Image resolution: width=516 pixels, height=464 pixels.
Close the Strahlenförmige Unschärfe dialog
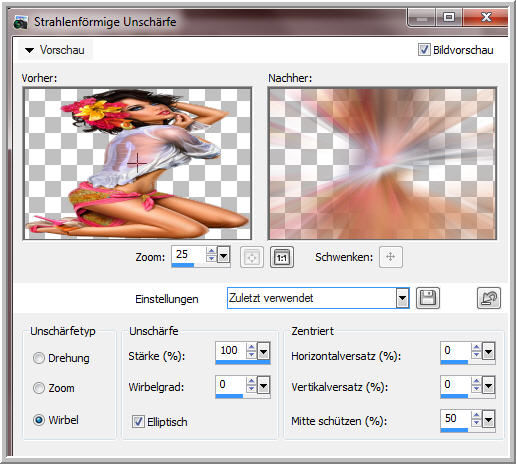coord(486,17)
